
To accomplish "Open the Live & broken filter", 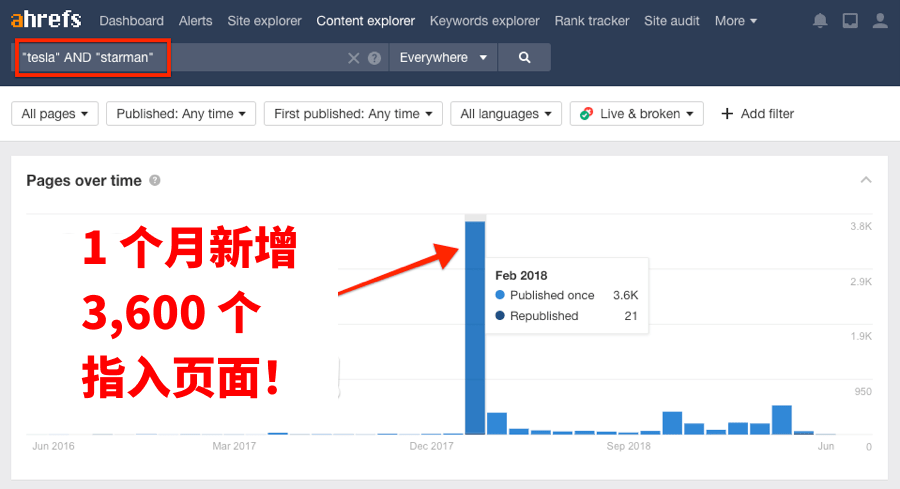I will click(637, 114).
